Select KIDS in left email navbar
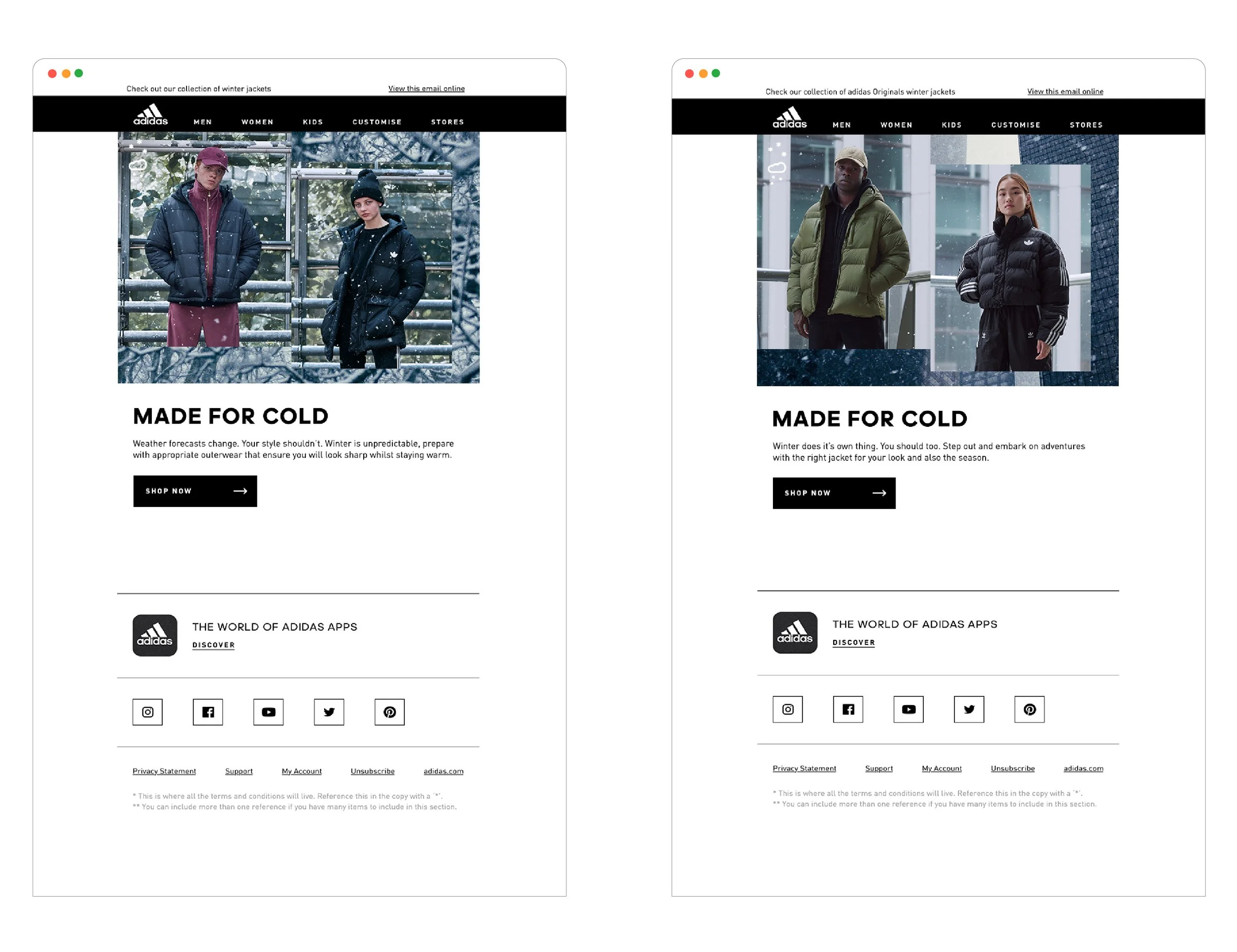The image size is (1237, 952). click(x=313, y=122)
